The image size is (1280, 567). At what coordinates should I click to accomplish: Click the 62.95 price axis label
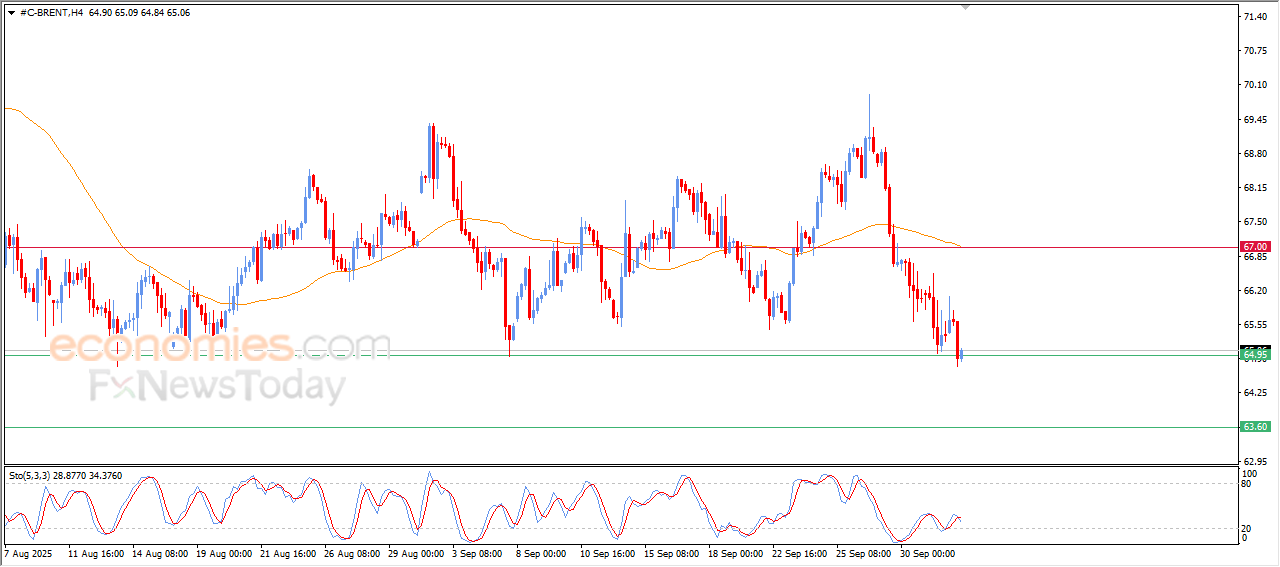tap(1254, 461)
